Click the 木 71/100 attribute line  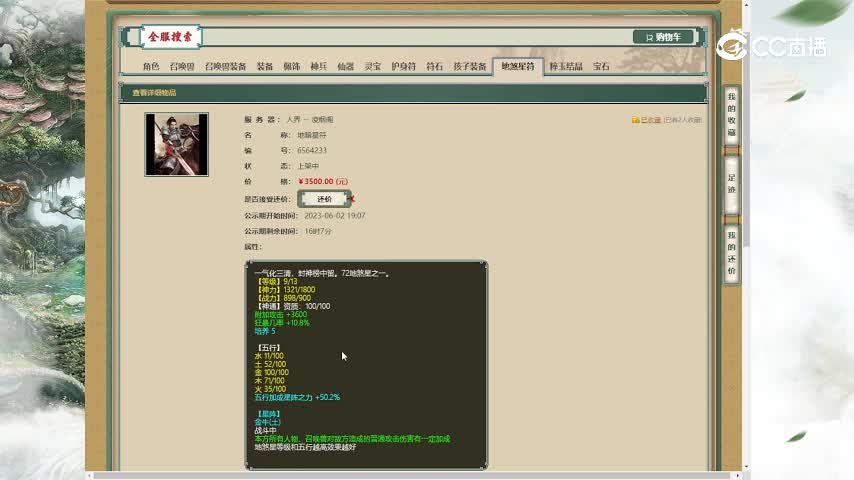pos(269,381)
